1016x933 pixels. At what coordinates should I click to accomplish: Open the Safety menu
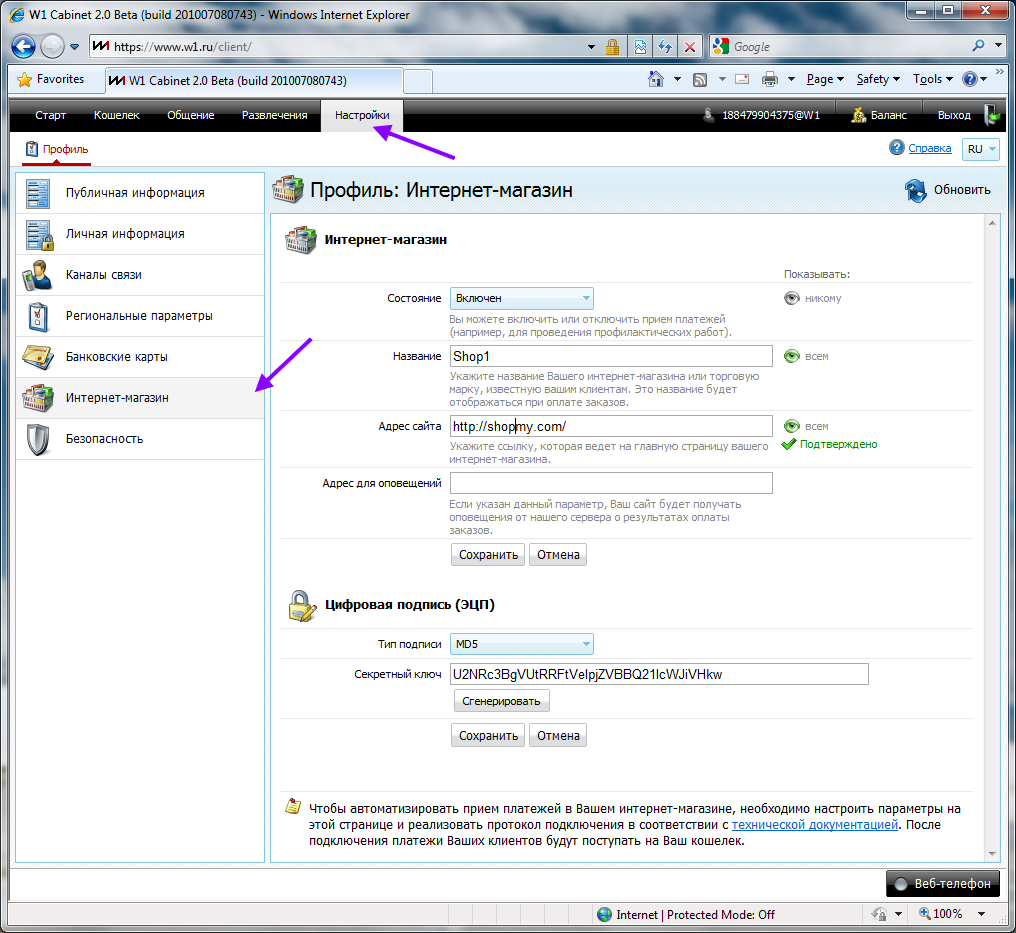pos(878,79)
